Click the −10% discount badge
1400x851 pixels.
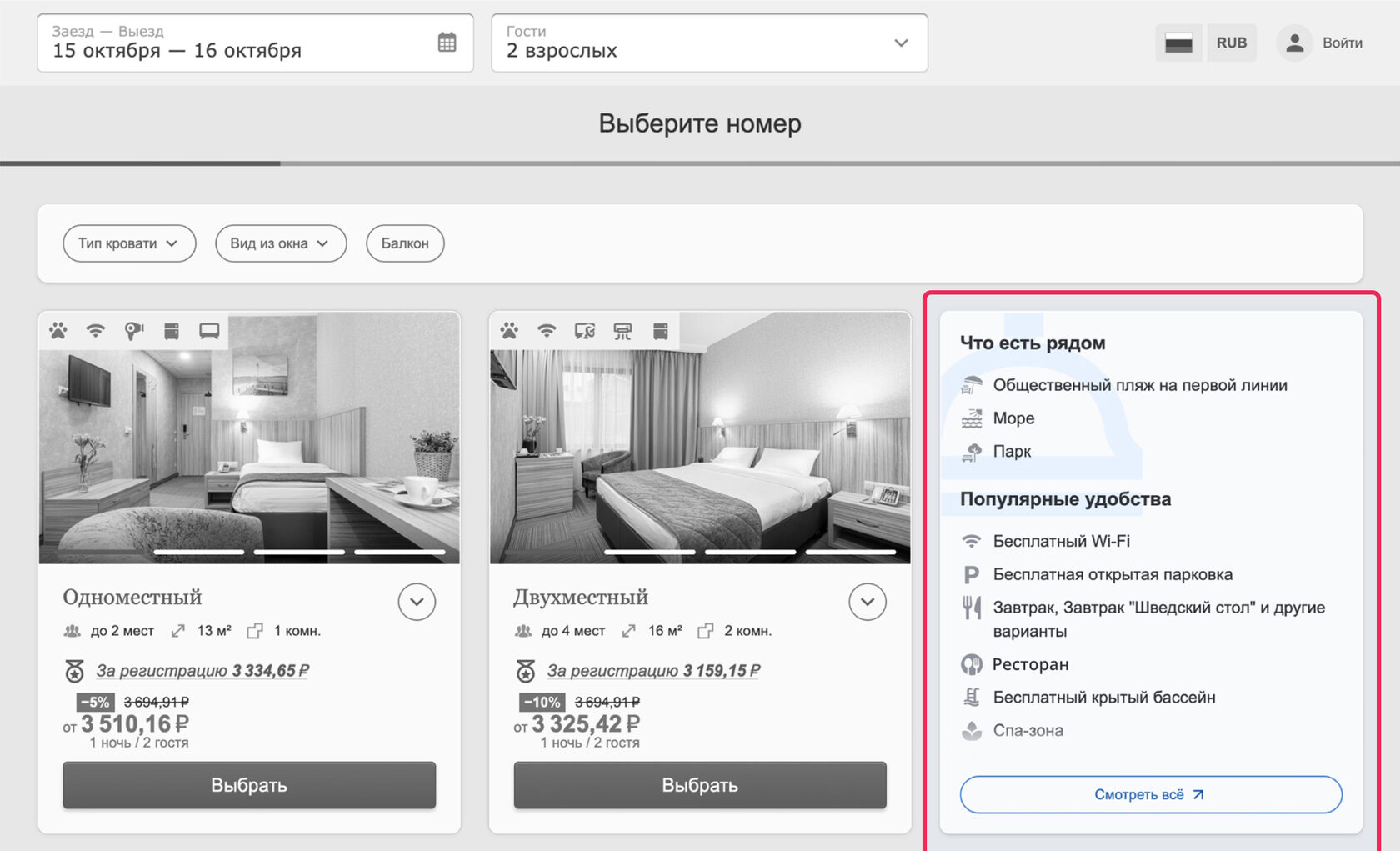click(x=542, y=702)
